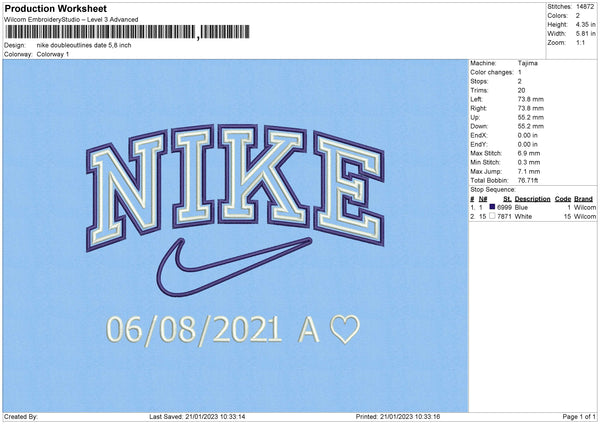Viewport: 600px width, 424px height.
Task: Click the 'Page 1 of 1' indicator
Action: click(x=579, y=417)
